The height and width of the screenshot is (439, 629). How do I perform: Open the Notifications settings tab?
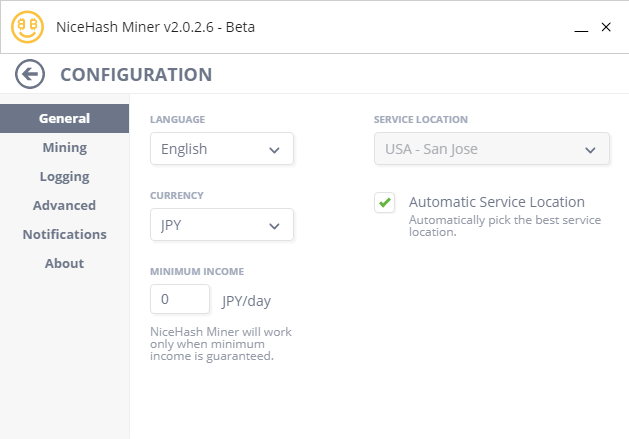coord(64,234)
